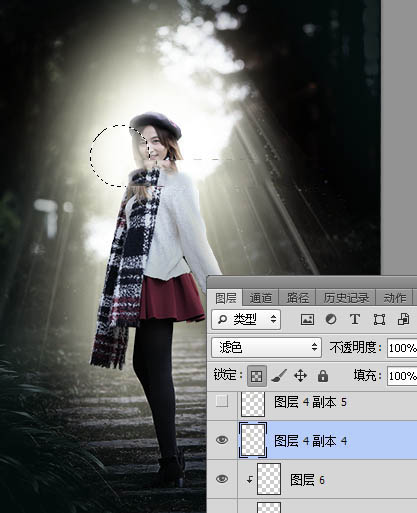The height and width of the screenshot is (513, 417).
Task: Select layer name 图层 6
Action: (x=307, y=480)
